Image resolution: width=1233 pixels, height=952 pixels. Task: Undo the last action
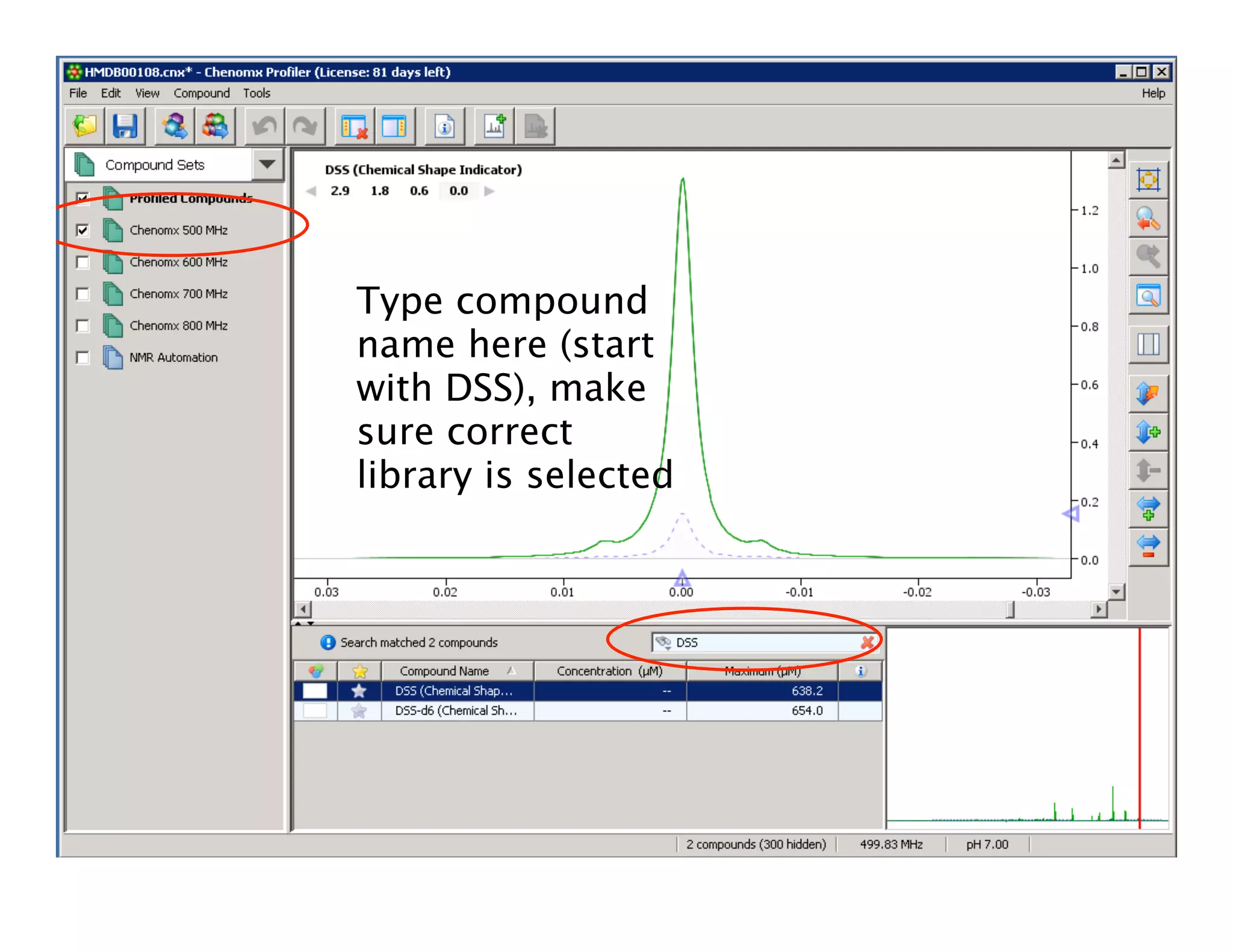264,126
